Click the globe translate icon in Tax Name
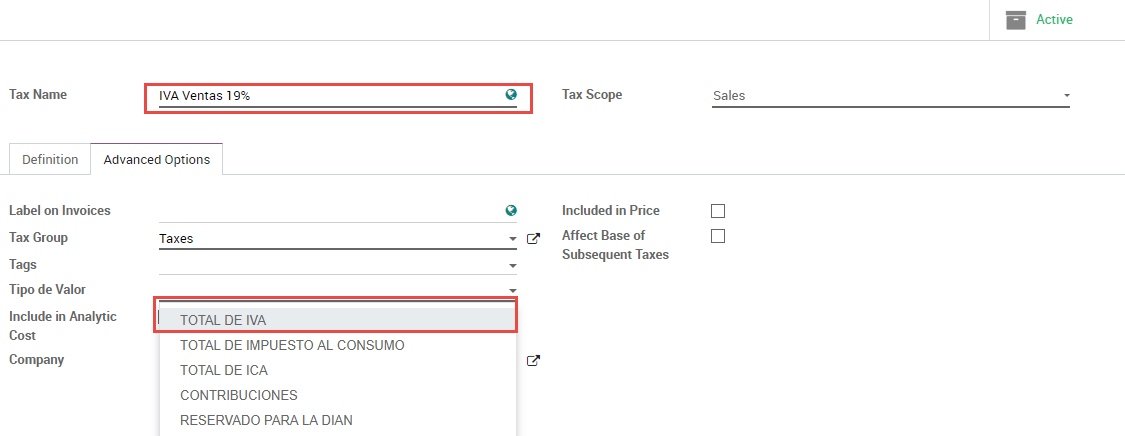The image size is (1125, 436). [x=511, y=95]
